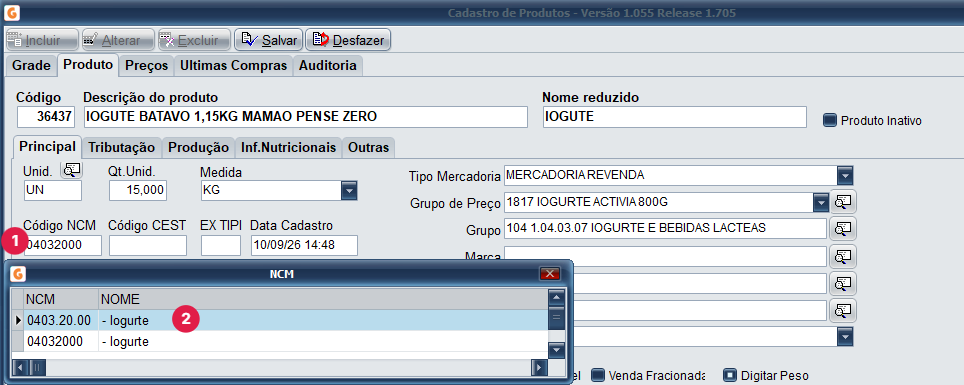964x385 pixels.
Task: Click the Data Cadastro field
Action: pyautogui.click(x=304, y=245)
